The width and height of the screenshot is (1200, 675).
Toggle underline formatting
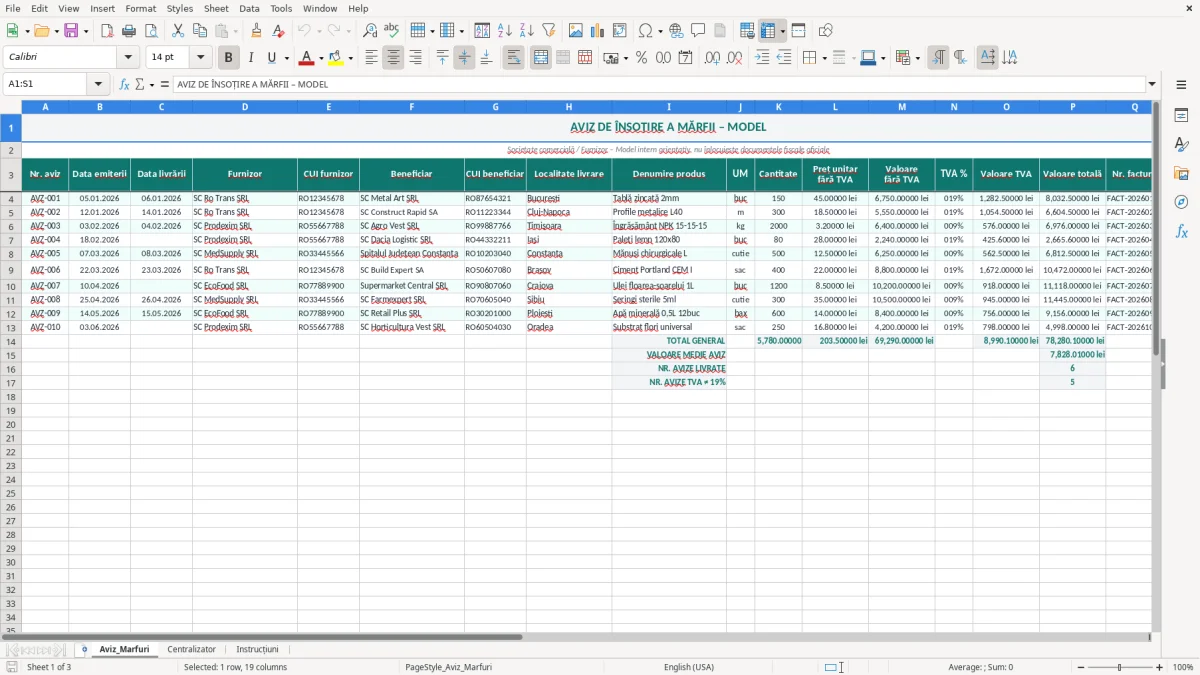click(x=272, y=58)
